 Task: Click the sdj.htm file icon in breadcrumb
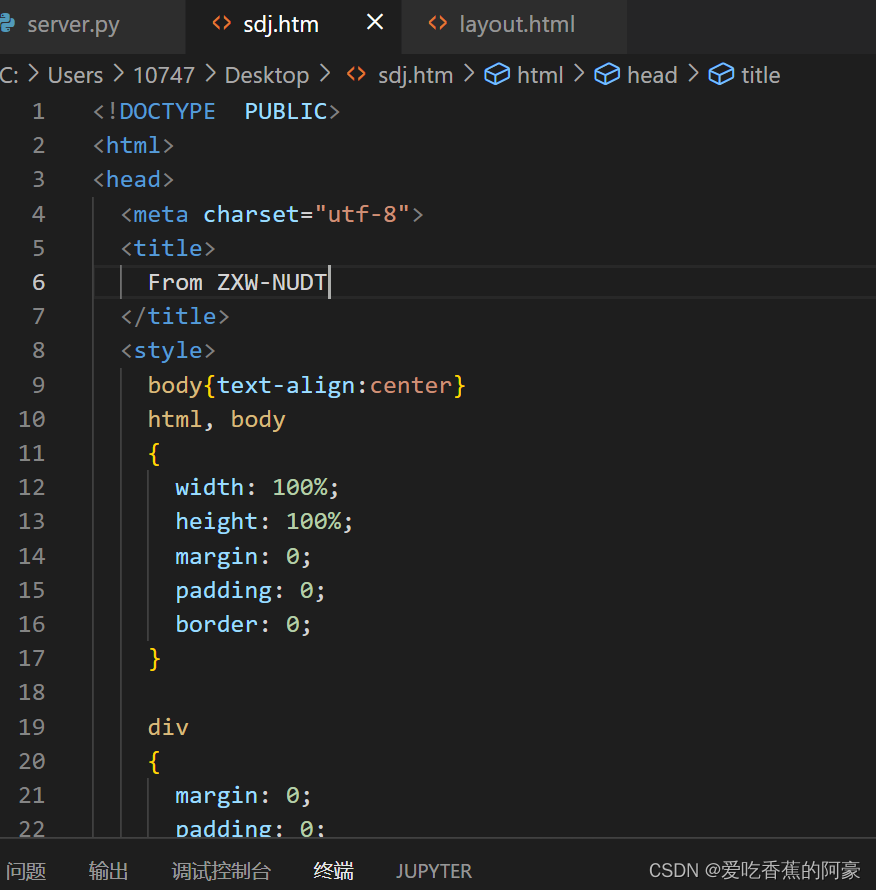356,75
